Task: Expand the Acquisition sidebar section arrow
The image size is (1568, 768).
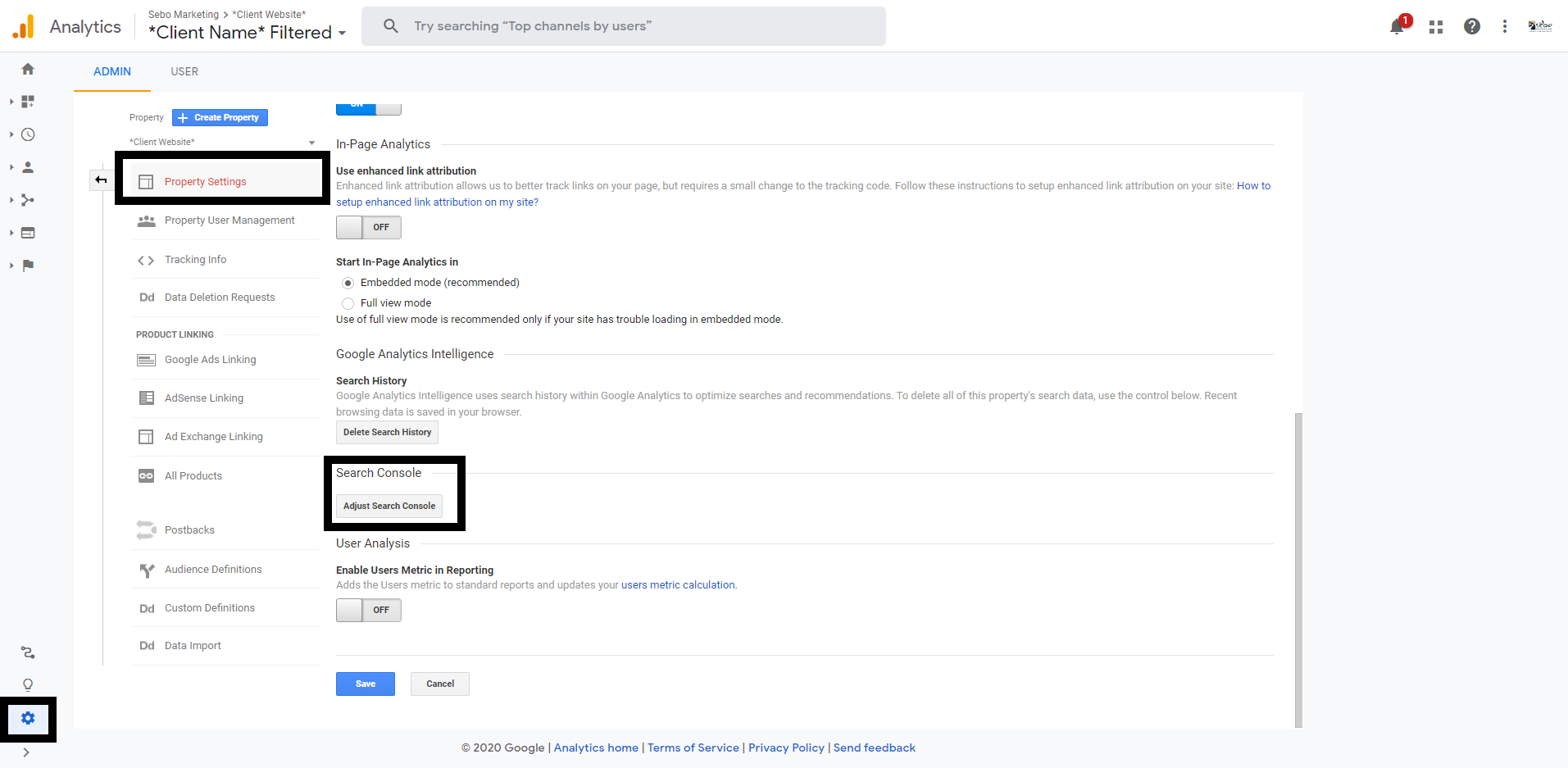Action: (x=11, y=200)
